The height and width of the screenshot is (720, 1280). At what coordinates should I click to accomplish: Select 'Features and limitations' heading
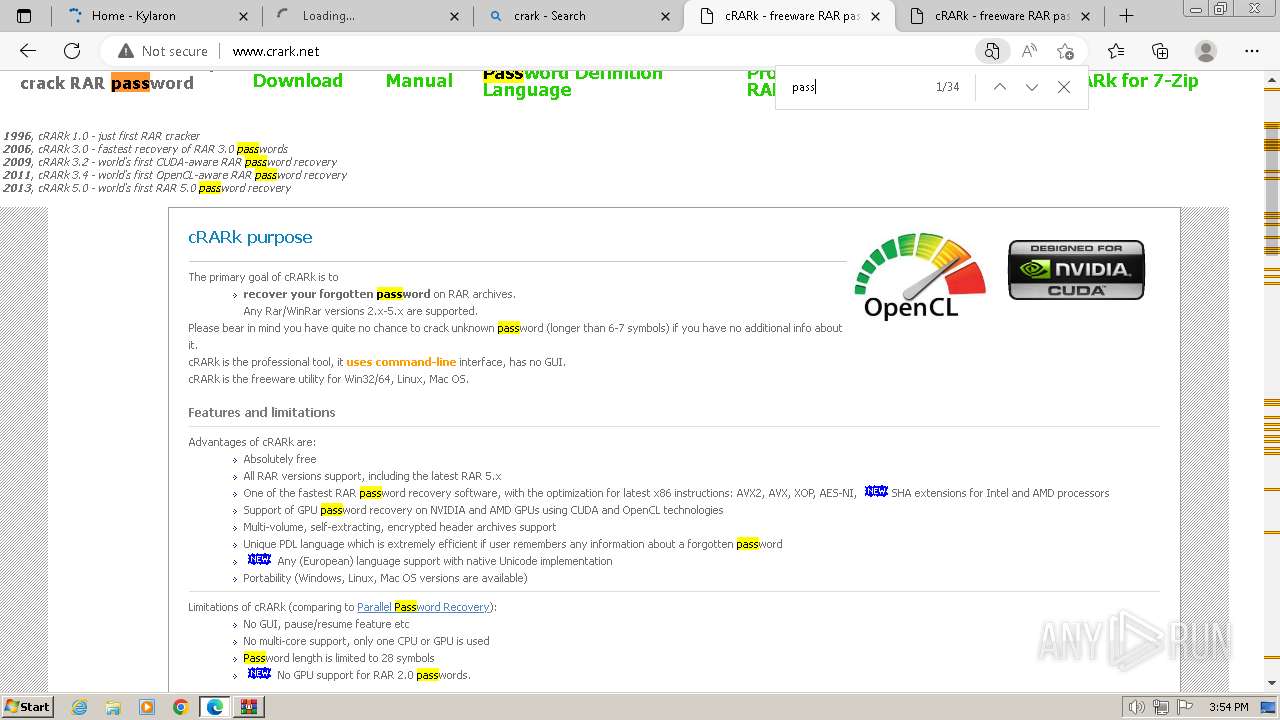coord(261,412)
